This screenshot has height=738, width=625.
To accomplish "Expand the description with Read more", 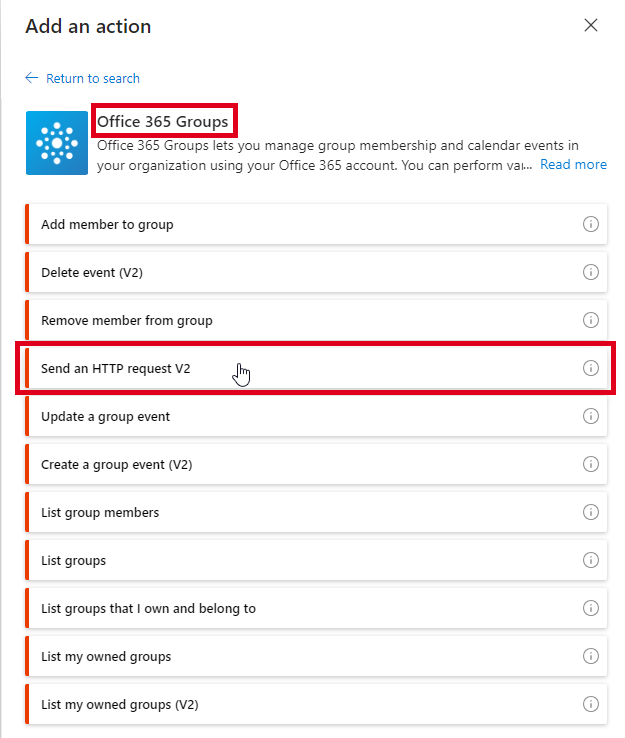I will tap(573, 164).
